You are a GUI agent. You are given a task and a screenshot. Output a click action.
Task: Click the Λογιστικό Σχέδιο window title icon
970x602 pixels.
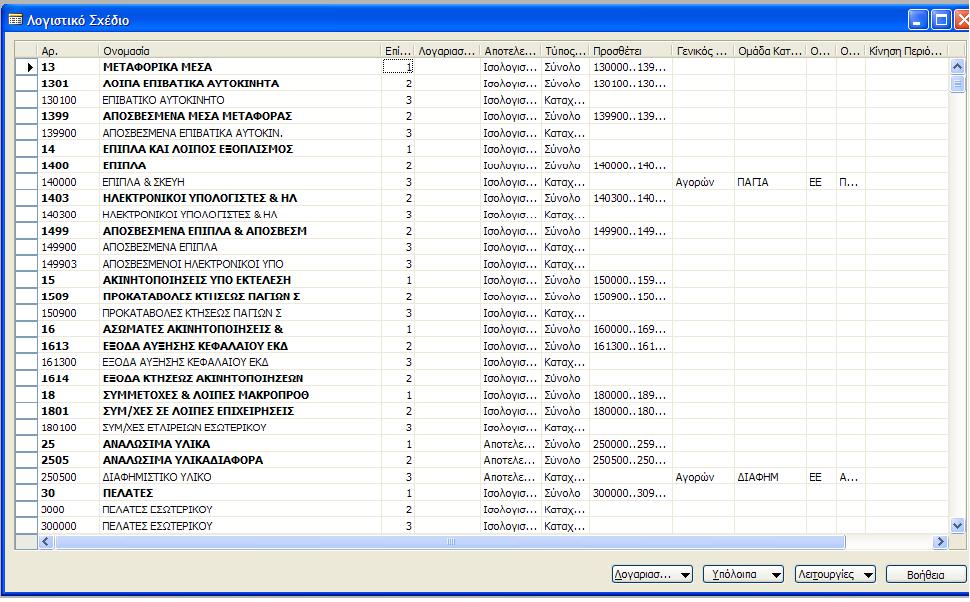[x=15, y=20]
